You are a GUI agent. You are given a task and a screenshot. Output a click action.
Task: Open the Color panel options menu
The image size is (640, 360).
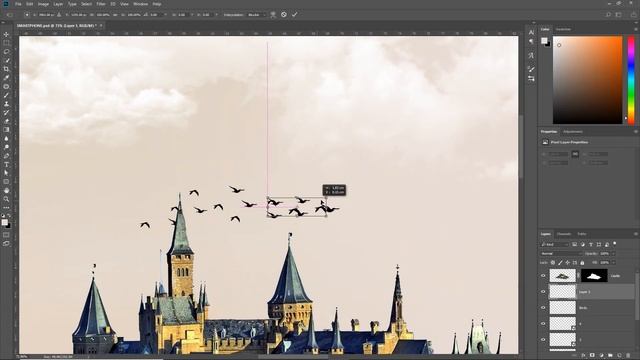click(x=636, y=29)
